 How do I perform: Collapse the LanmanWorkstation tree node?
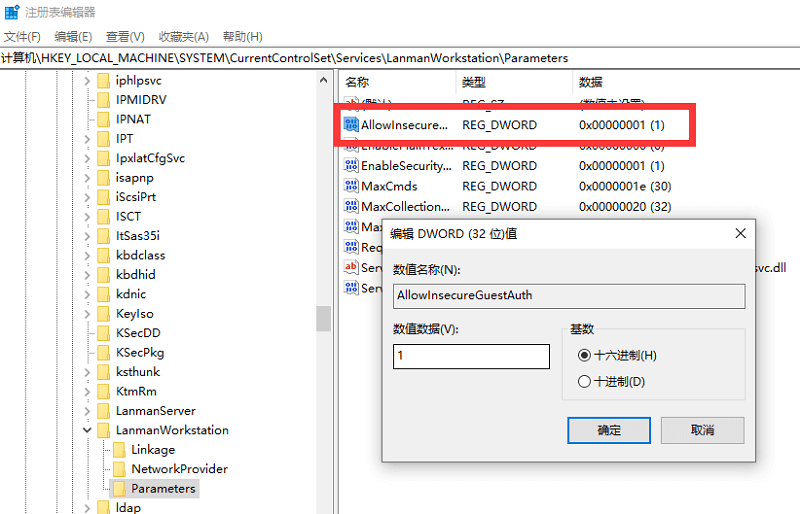pos(87,430)
